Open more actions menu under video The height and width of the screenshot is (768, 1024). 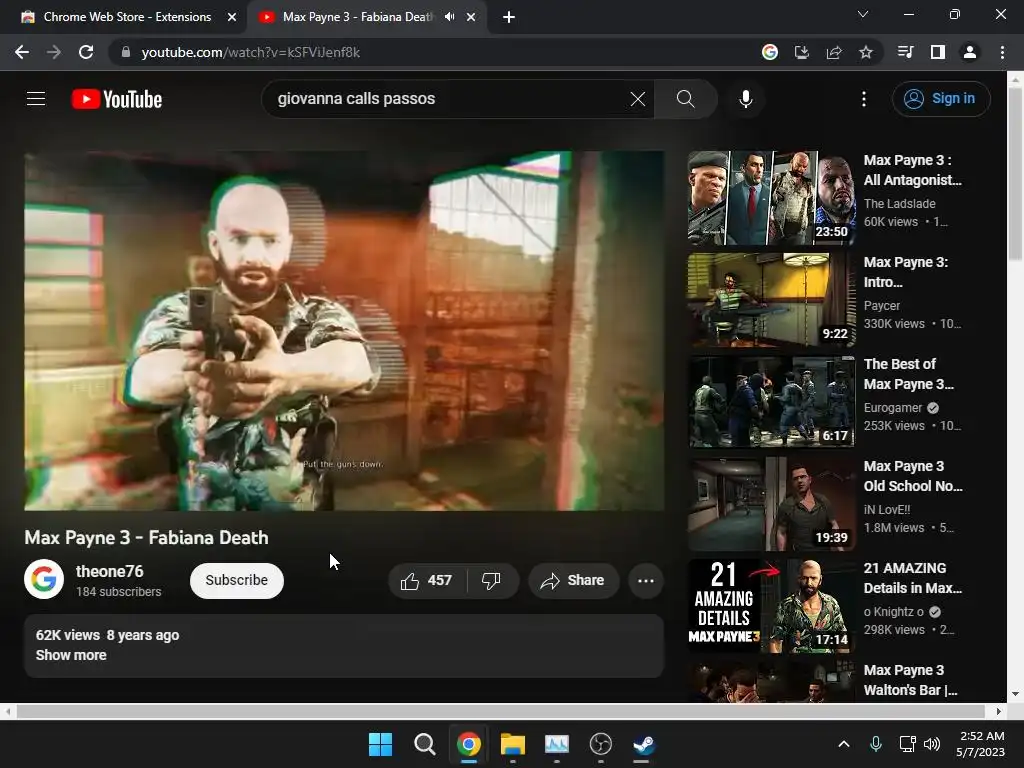pos(646,581)
